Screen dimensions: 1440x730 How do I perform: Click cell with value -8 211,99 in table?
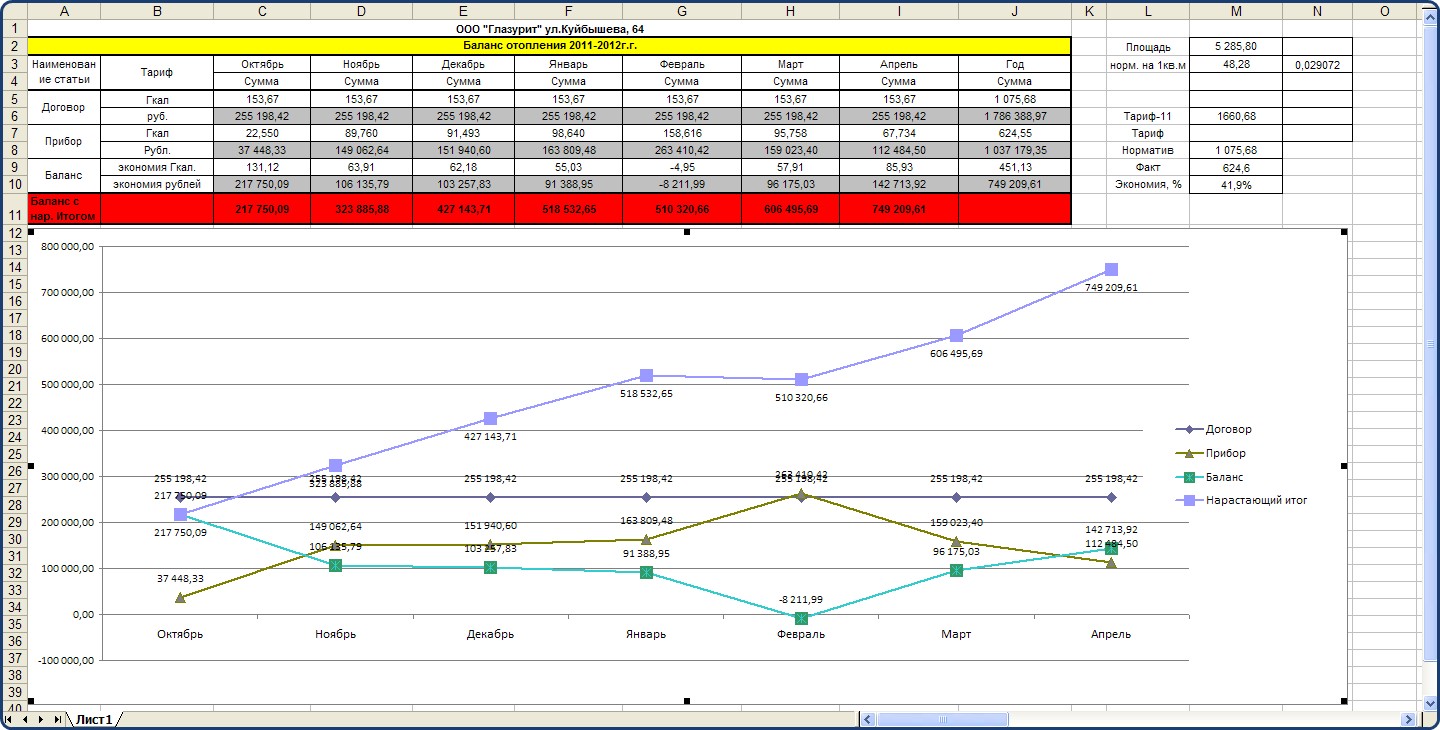681,184
